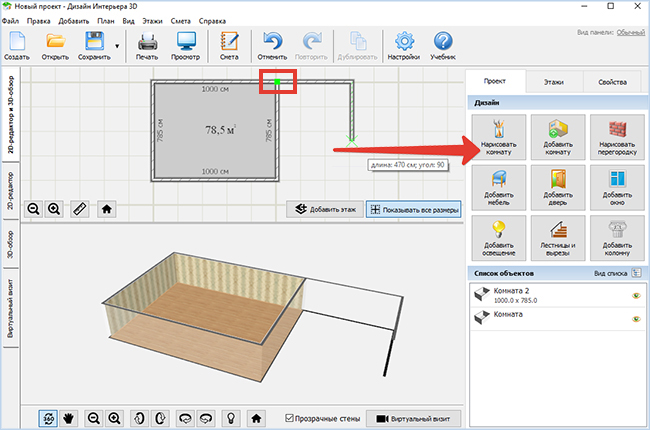Screen dimensions: 650x430
Task: Open the План menu
Action: point(106,21)
